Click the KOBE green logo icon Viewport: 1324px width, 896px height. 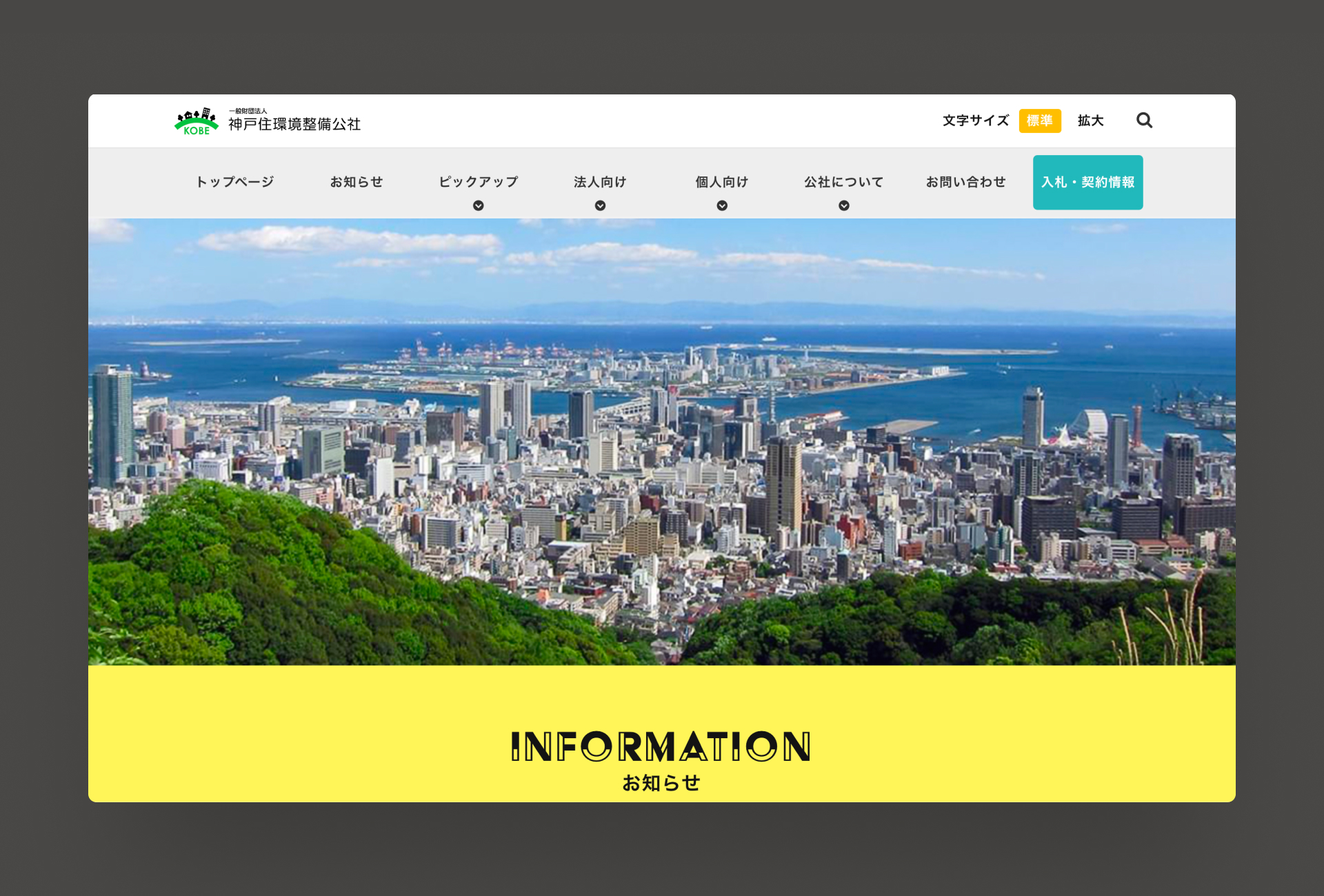tap(197, 121)
